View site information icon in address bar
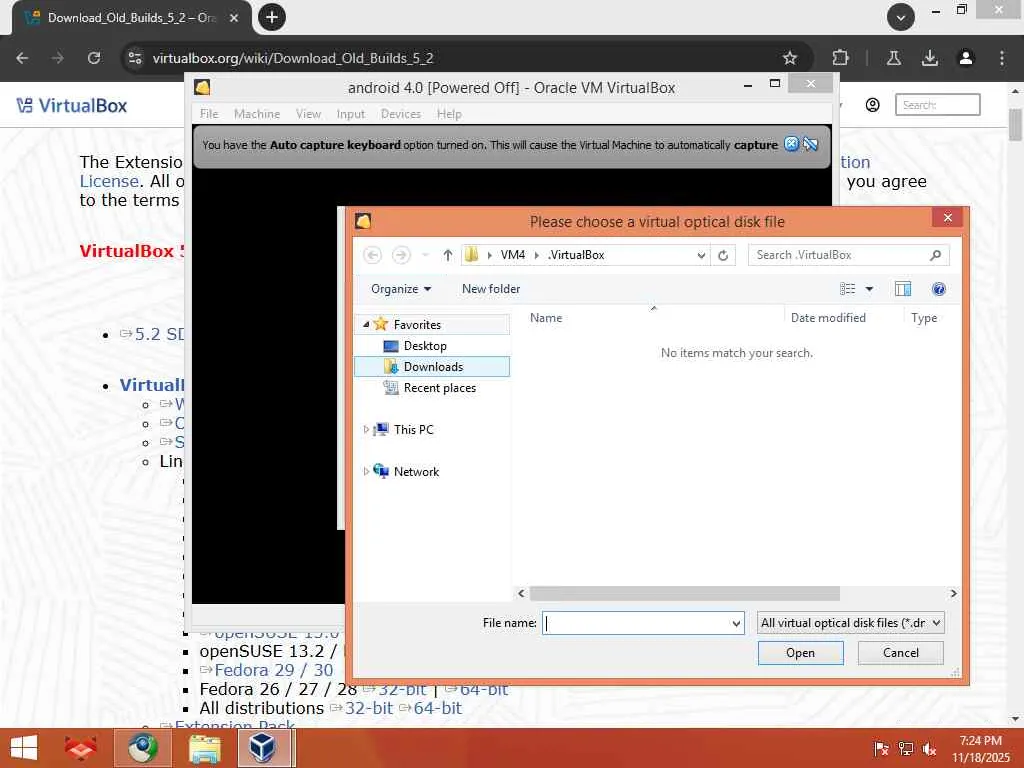 click(x=135, y=58)
